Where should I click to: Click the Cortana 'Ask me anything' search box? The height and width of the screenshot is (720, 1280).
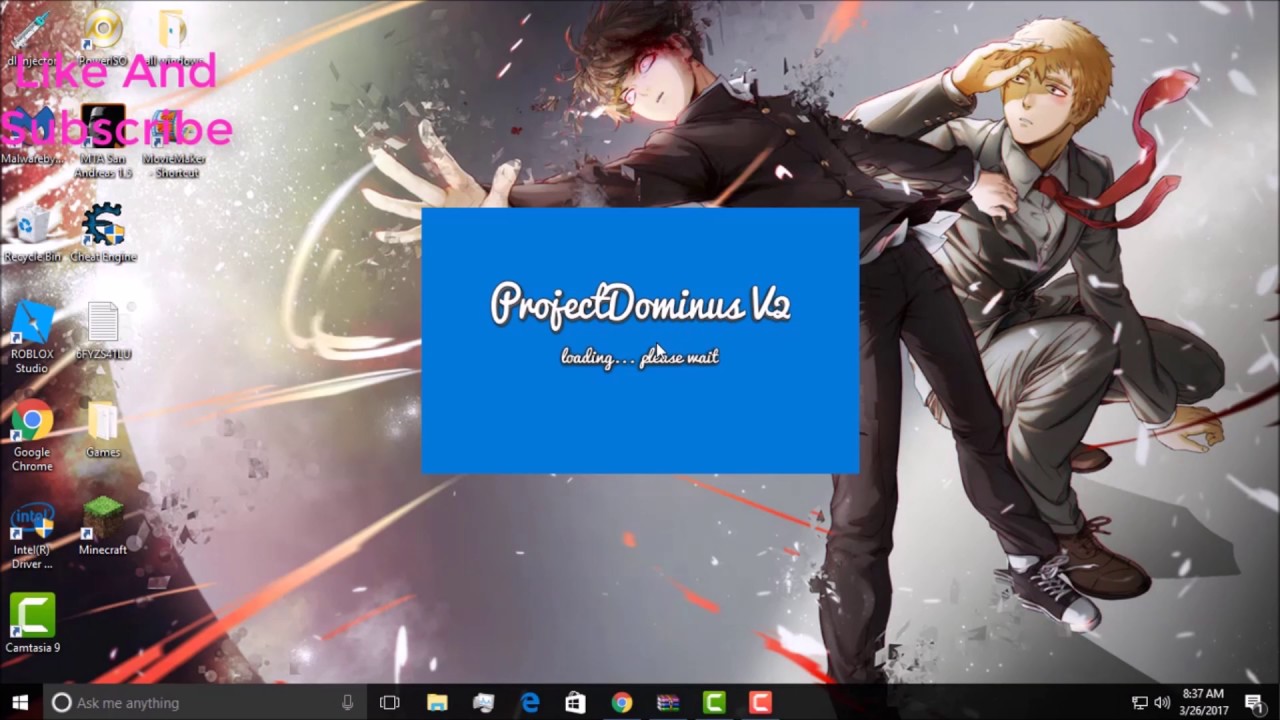click(203, 703)
